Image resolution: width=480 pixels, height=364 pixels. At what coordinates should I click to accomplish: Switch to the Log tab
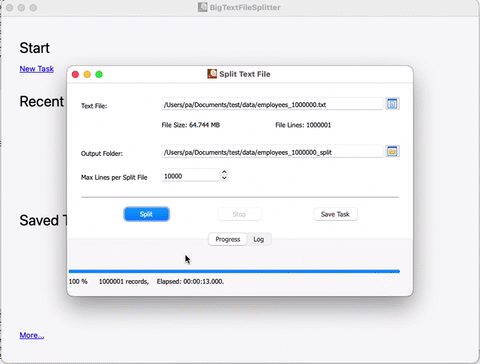click(x=259, y=239)
